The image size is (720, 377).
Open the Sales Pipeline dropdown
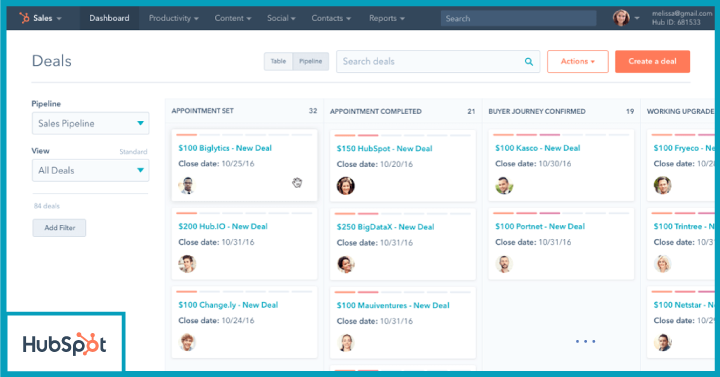(90, 124)
